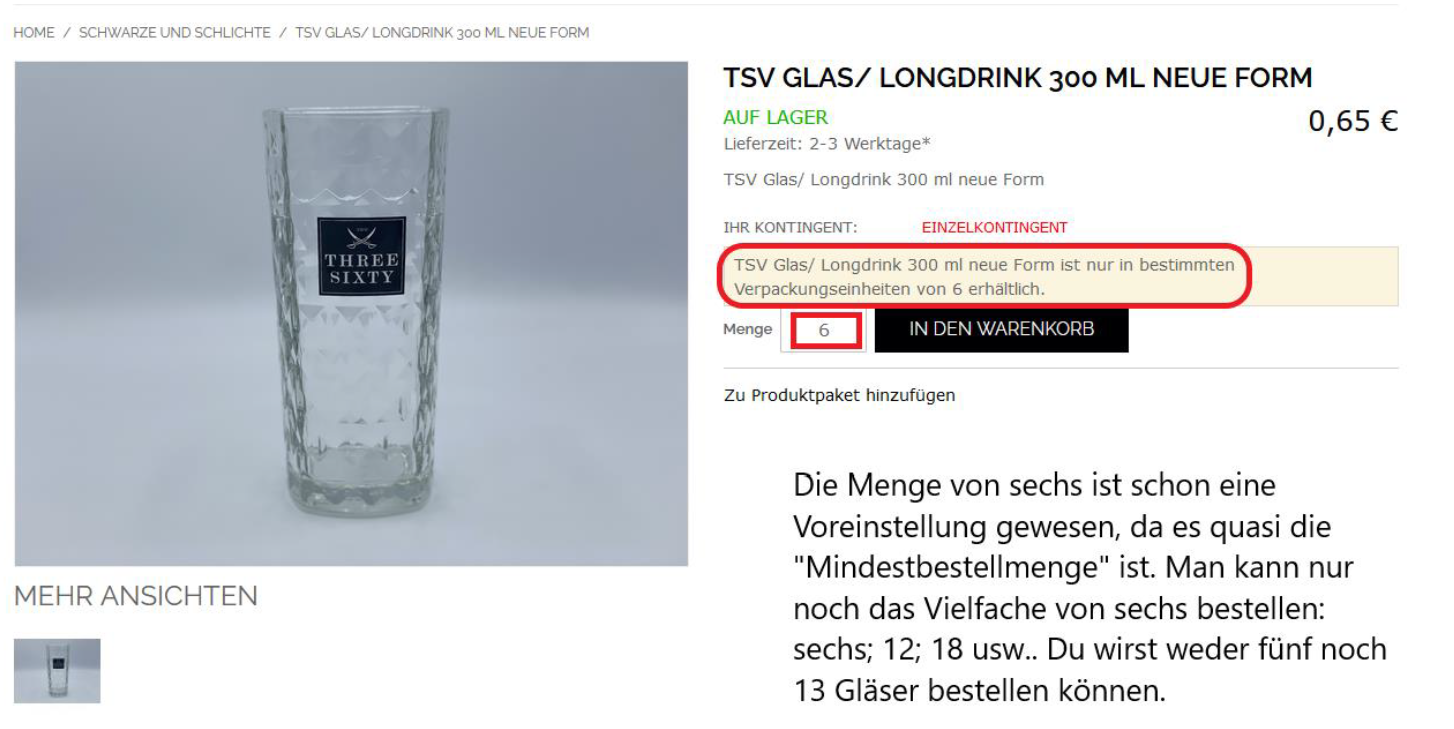The height and width of the screenshot is (729, 1454).
Task: Click the Zu Produktpaket hinzufügen link
Action: [839, 395]
